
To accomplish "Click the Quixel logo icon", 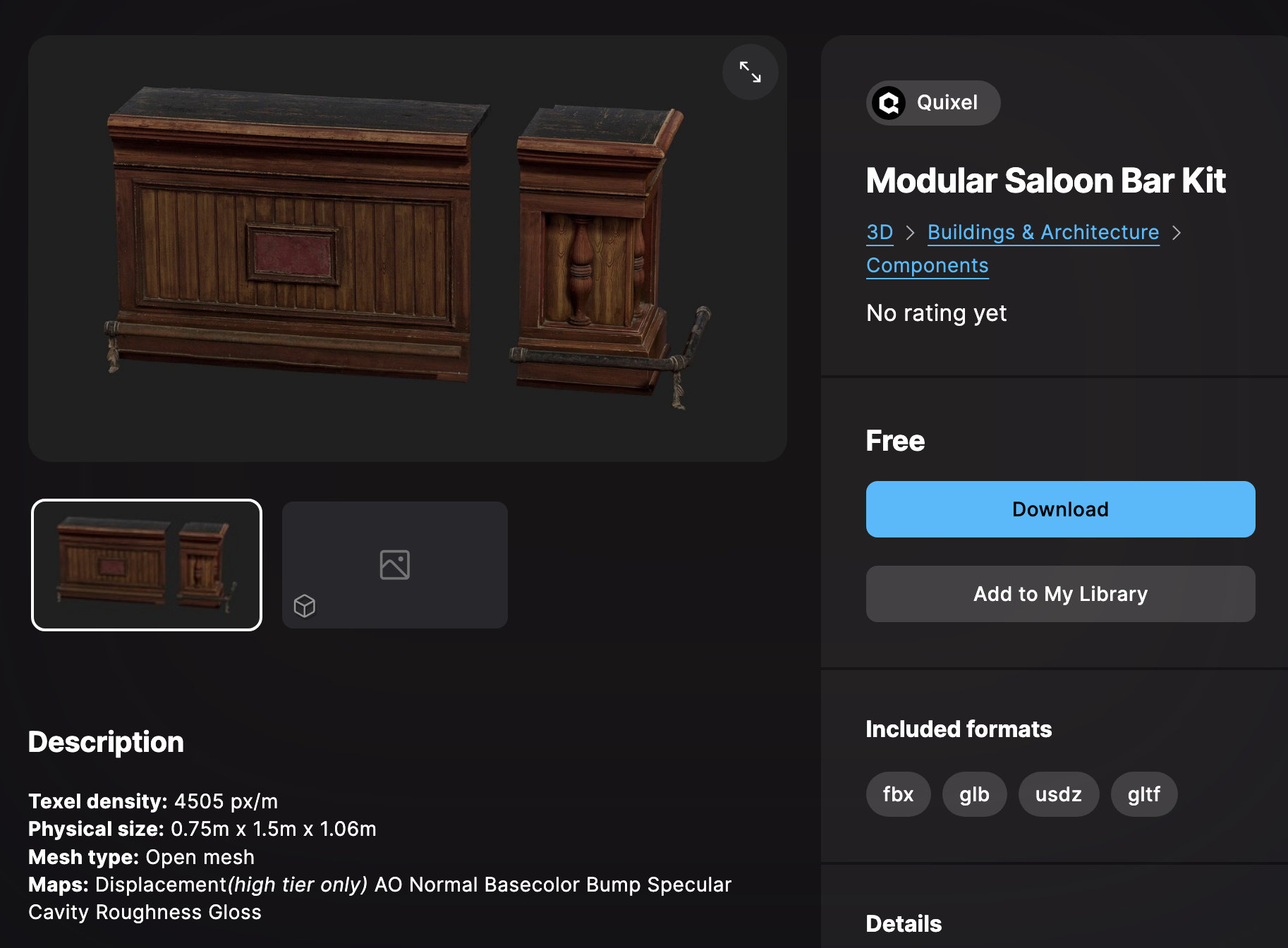I will (x=889, y=103).
